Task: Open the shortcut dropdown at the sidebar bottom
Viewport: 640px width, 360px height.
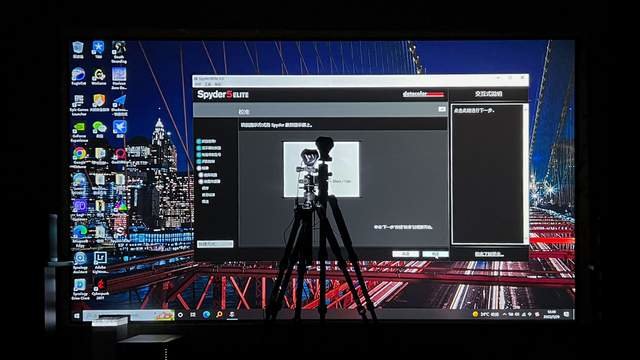Action: pos(215,244)
